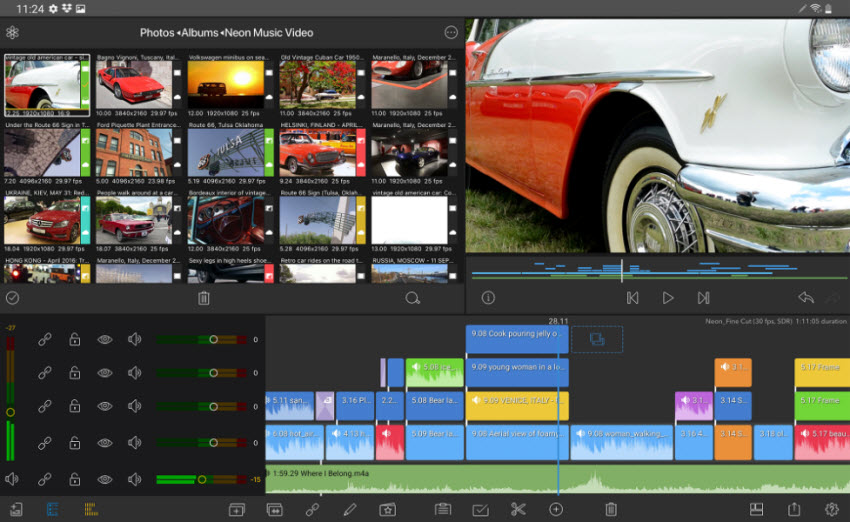
Task: Select the UKRAINE, KIEV red Mercedes thumbnail
Action: point(42,220)
